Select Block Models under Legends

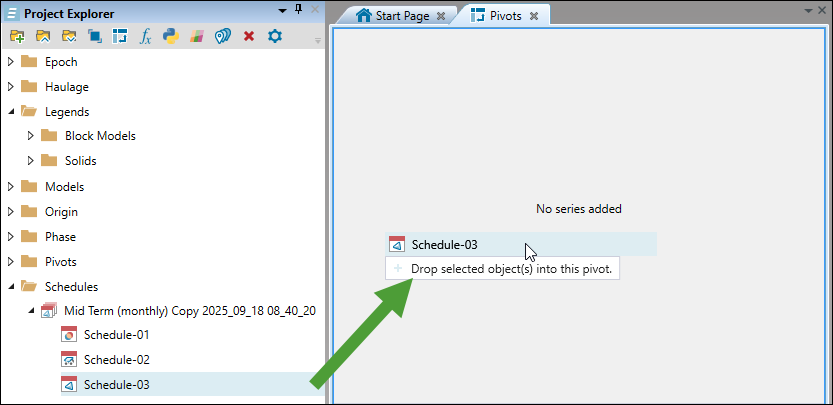(100, 136)
